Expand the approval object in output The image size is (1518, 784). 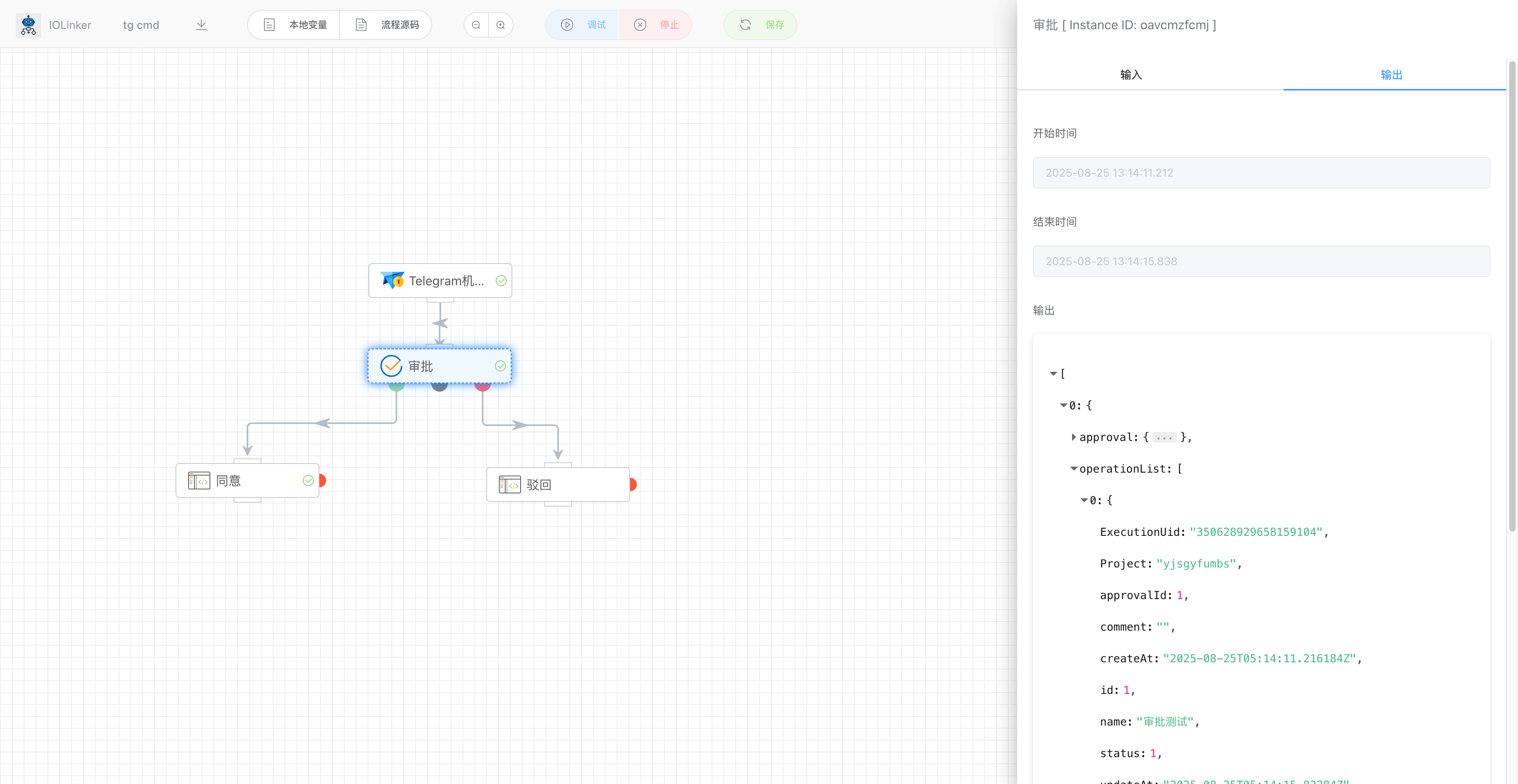1074,437
